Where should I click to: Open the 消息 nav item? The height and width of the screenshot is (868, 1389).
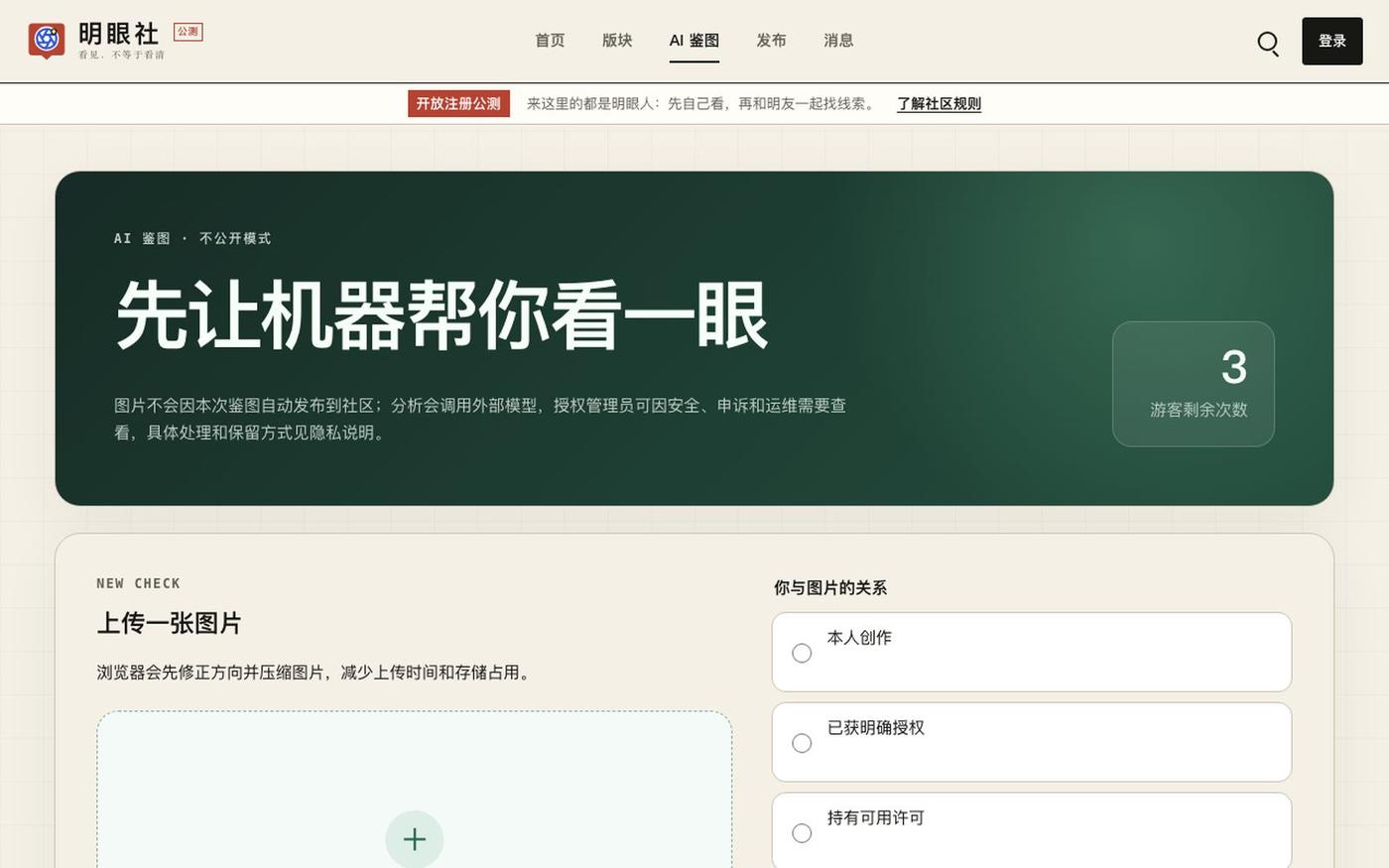[x=838, y=41]
